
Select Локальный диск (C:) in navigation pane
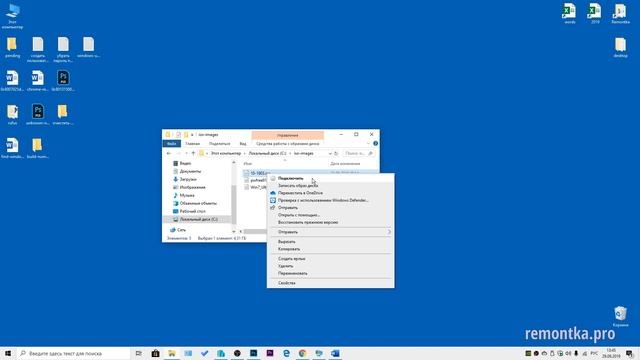[198, 220]
